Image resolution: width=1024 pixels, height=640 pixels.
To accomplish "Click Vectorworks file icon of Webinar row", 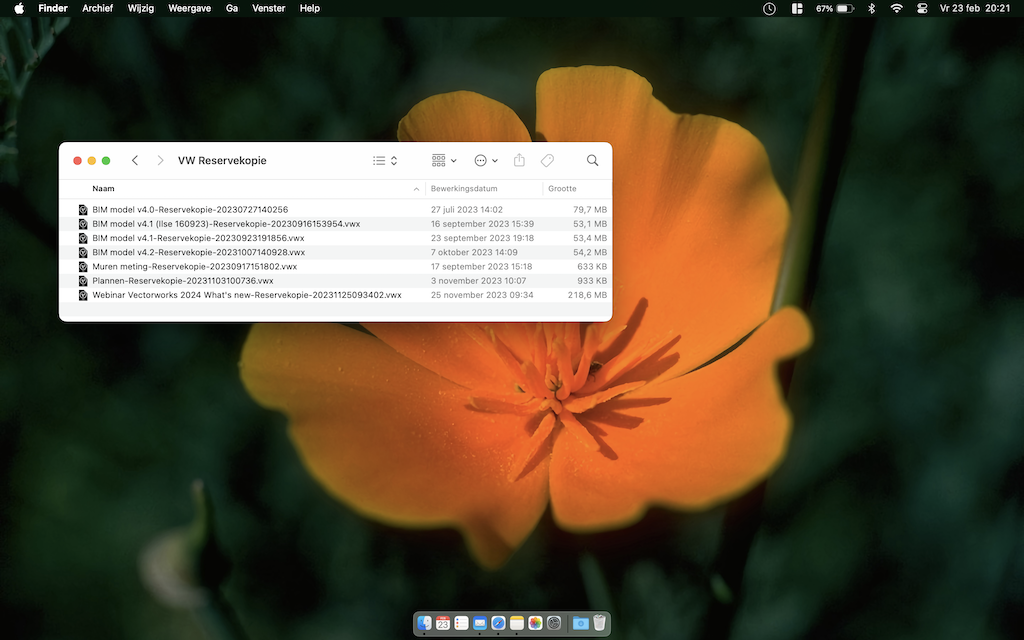I will pos(83,295).
